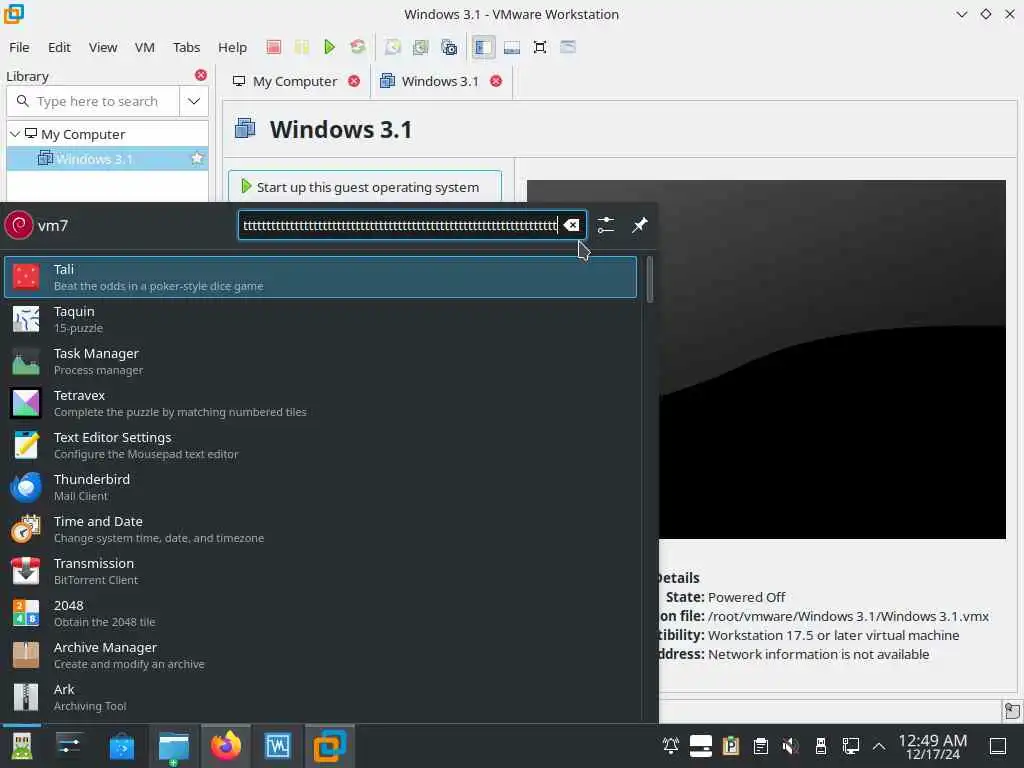Click the application launcher taskbar button
Viewport: 1024px width, 768px height.
22,746
